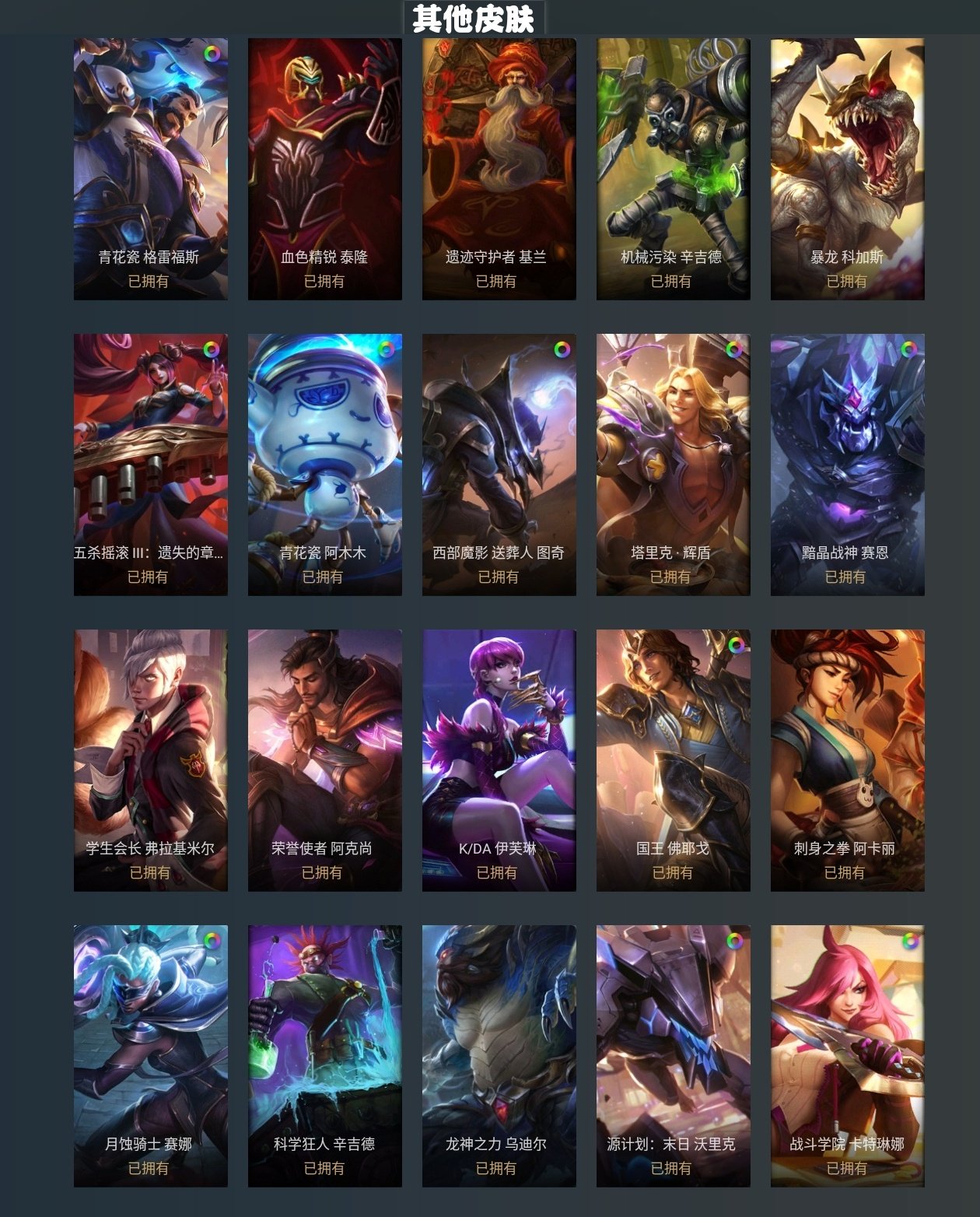Image resolution: width=980 pixels, height=1217 pixels.
Task: Click 已拥有 under 荣誉使者 阿克尚
Action: coord(322,872)
